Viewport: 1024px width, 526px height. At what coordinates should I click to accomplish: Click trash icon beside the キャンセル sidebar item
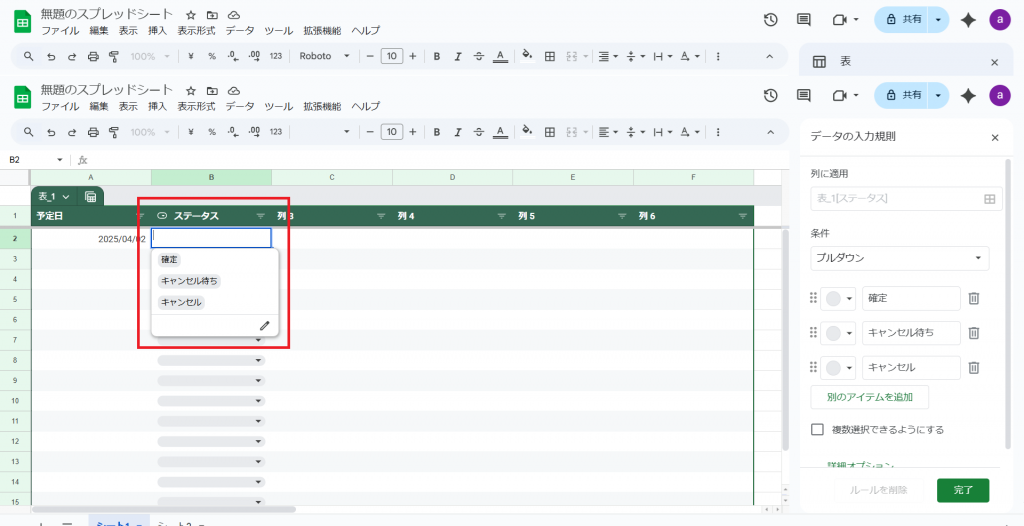click(x=973, y=367)
